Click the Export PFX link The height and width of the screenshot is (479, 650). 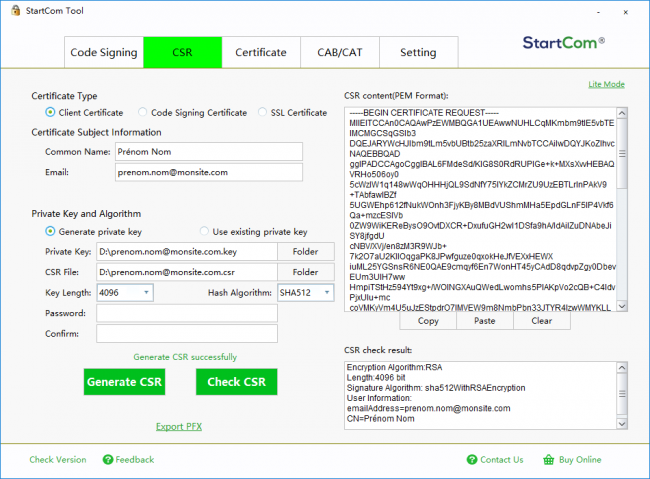179,426
